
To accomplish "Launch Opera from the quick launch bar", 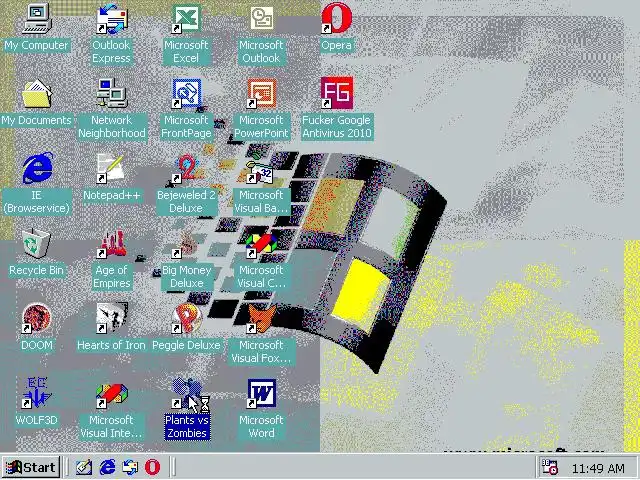I will point(153,467).
